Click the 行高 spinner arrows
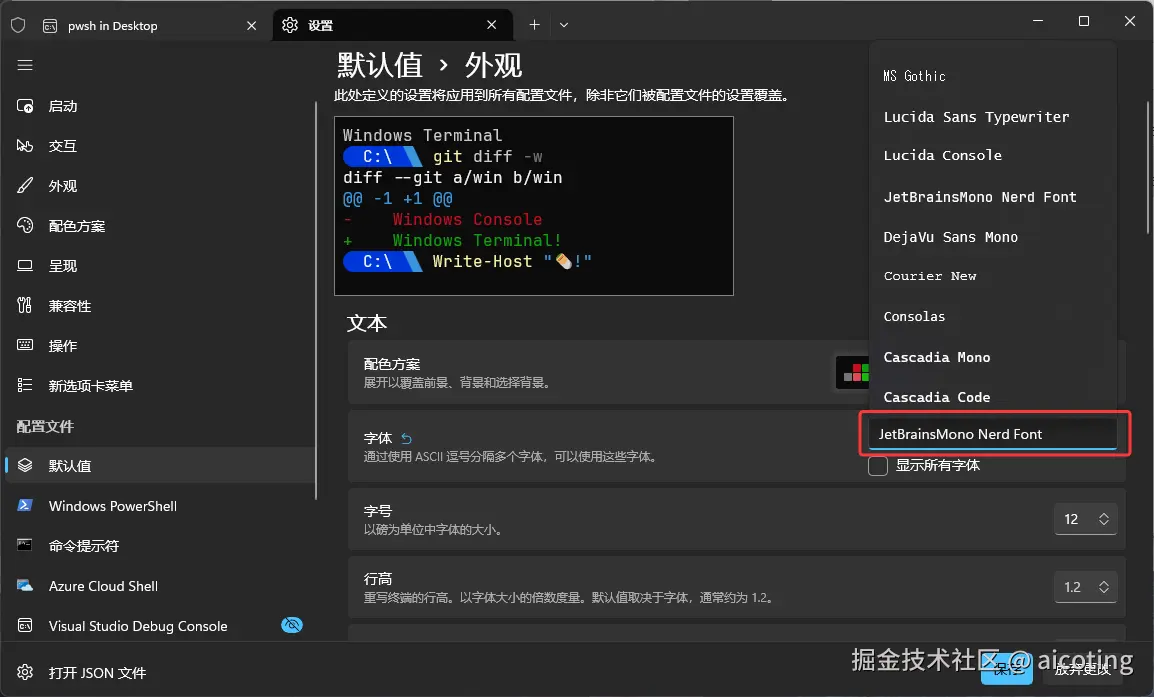Screen dimensions: 1154x697 [x=1104, y=587]
